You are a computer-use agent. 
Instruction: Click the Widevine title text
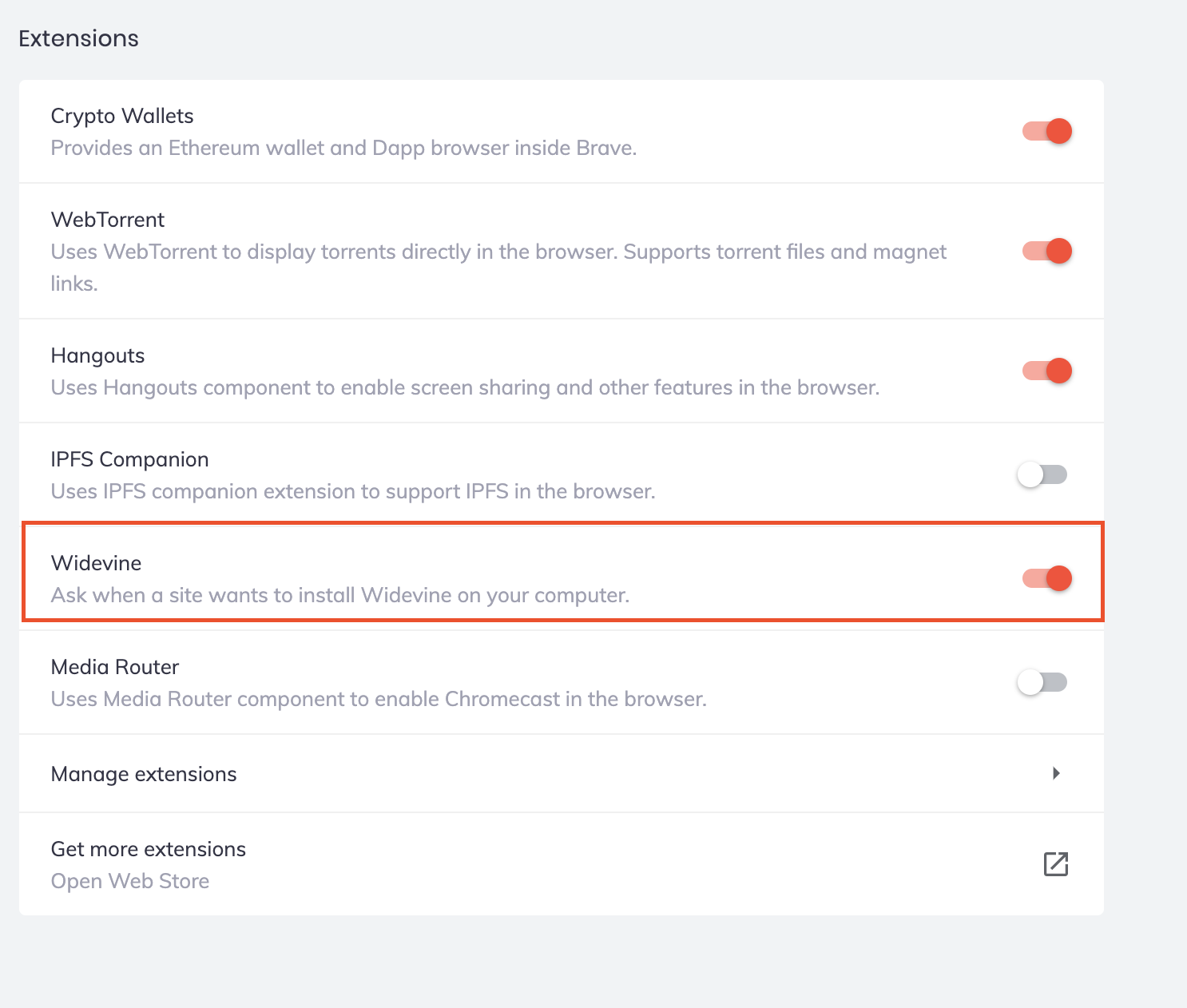(x=97, y=563)
